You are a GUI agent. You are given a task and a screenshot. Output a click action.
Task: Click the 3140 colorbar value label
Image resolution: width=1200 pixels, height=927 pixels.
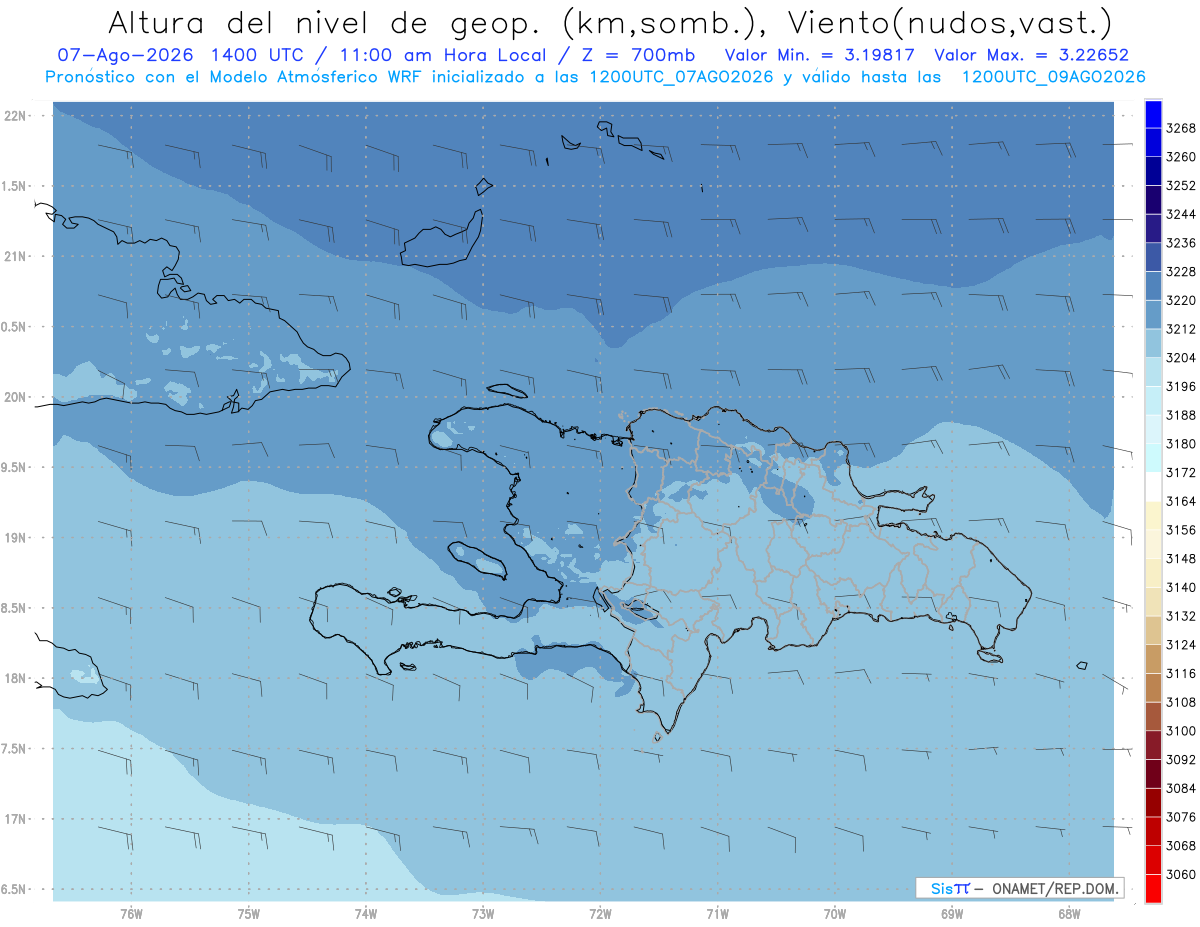pyautogui.click(x=1181, y=587)
